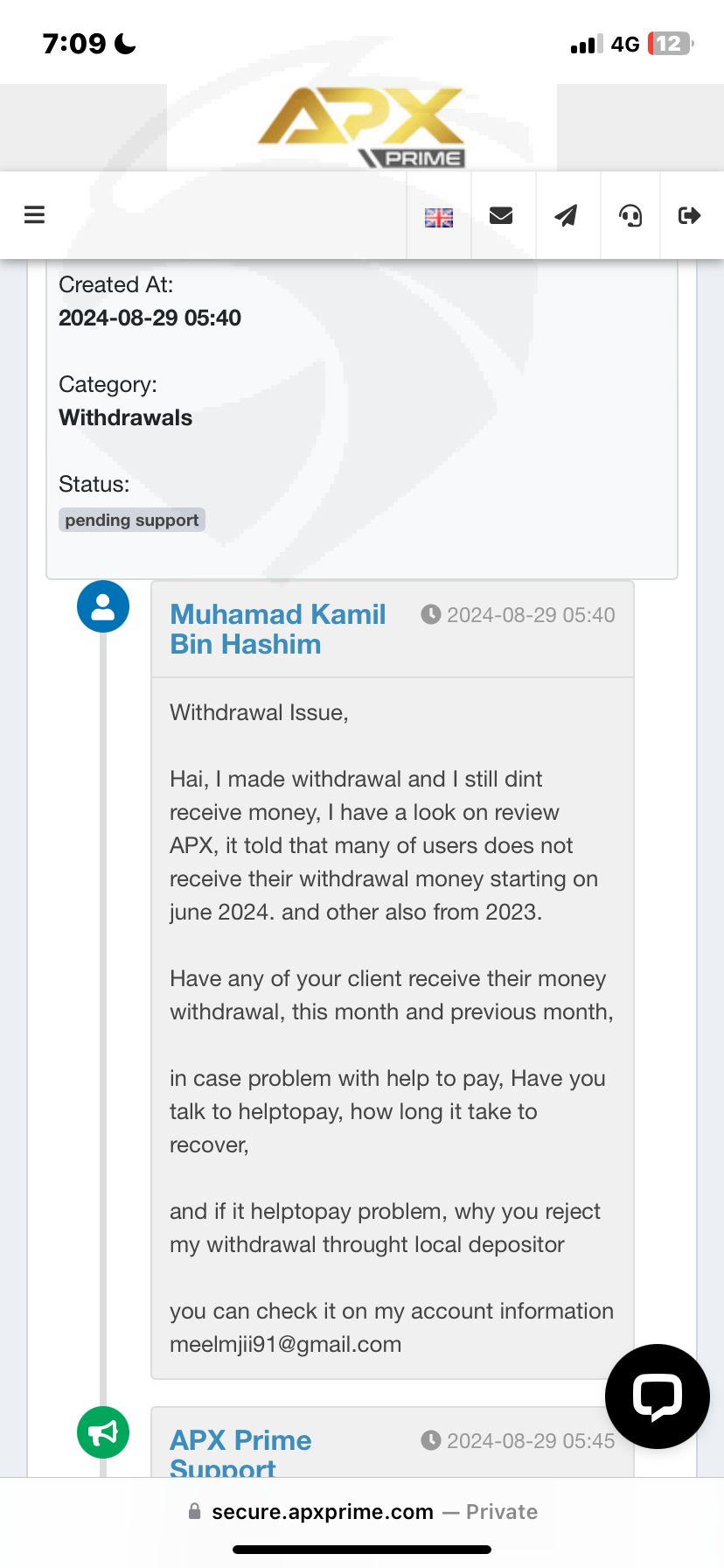Screen dimensions: 724x1568
Task: Open the APX Prime Support name link
Action: [x=240, y=1453]
